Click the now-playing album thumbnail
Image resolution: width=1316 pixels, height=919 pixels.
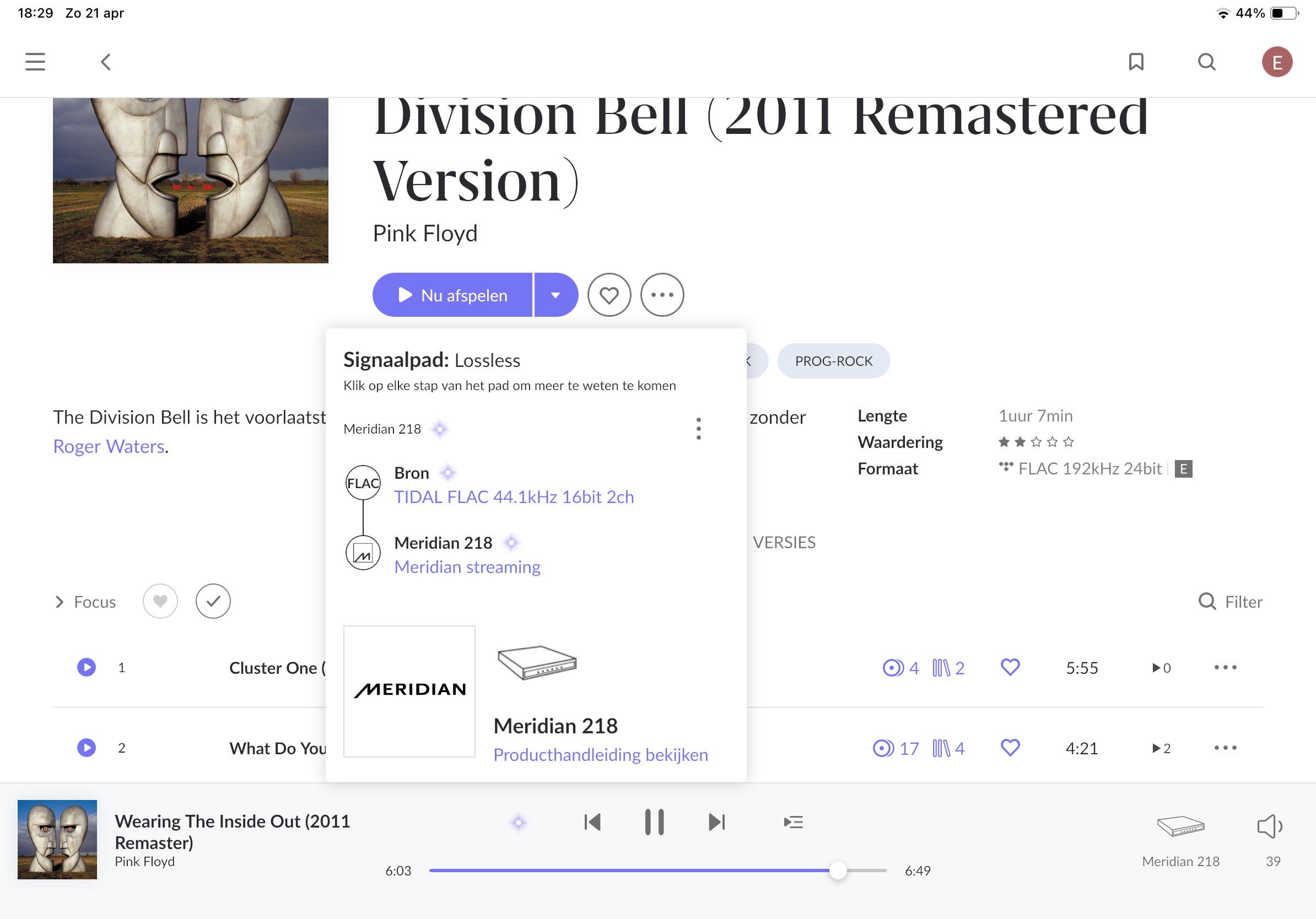click(57, 839)
